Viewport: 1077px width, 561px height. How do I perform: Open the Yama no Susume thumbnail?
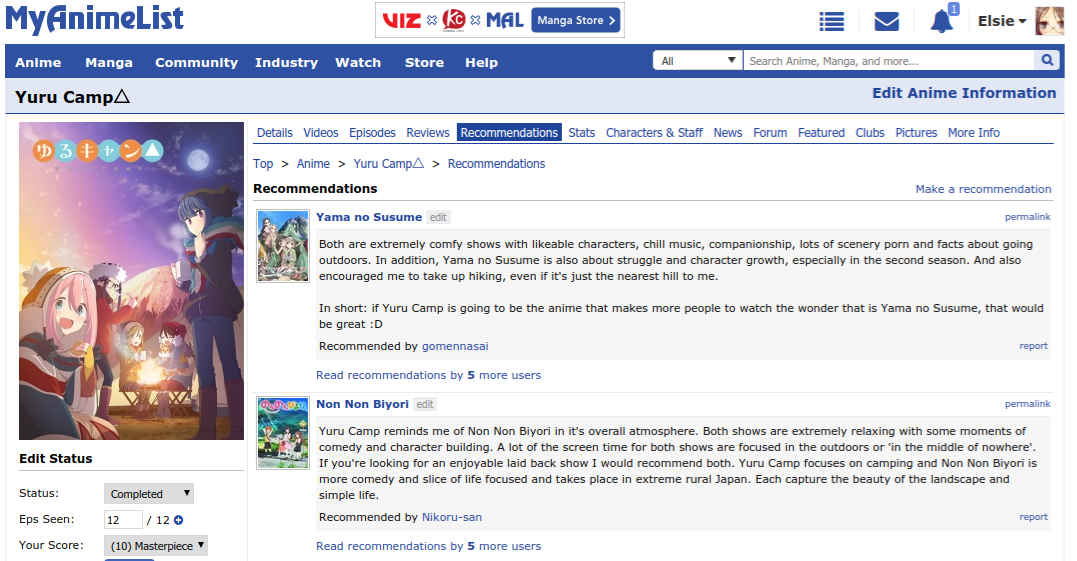coord(283,245)
